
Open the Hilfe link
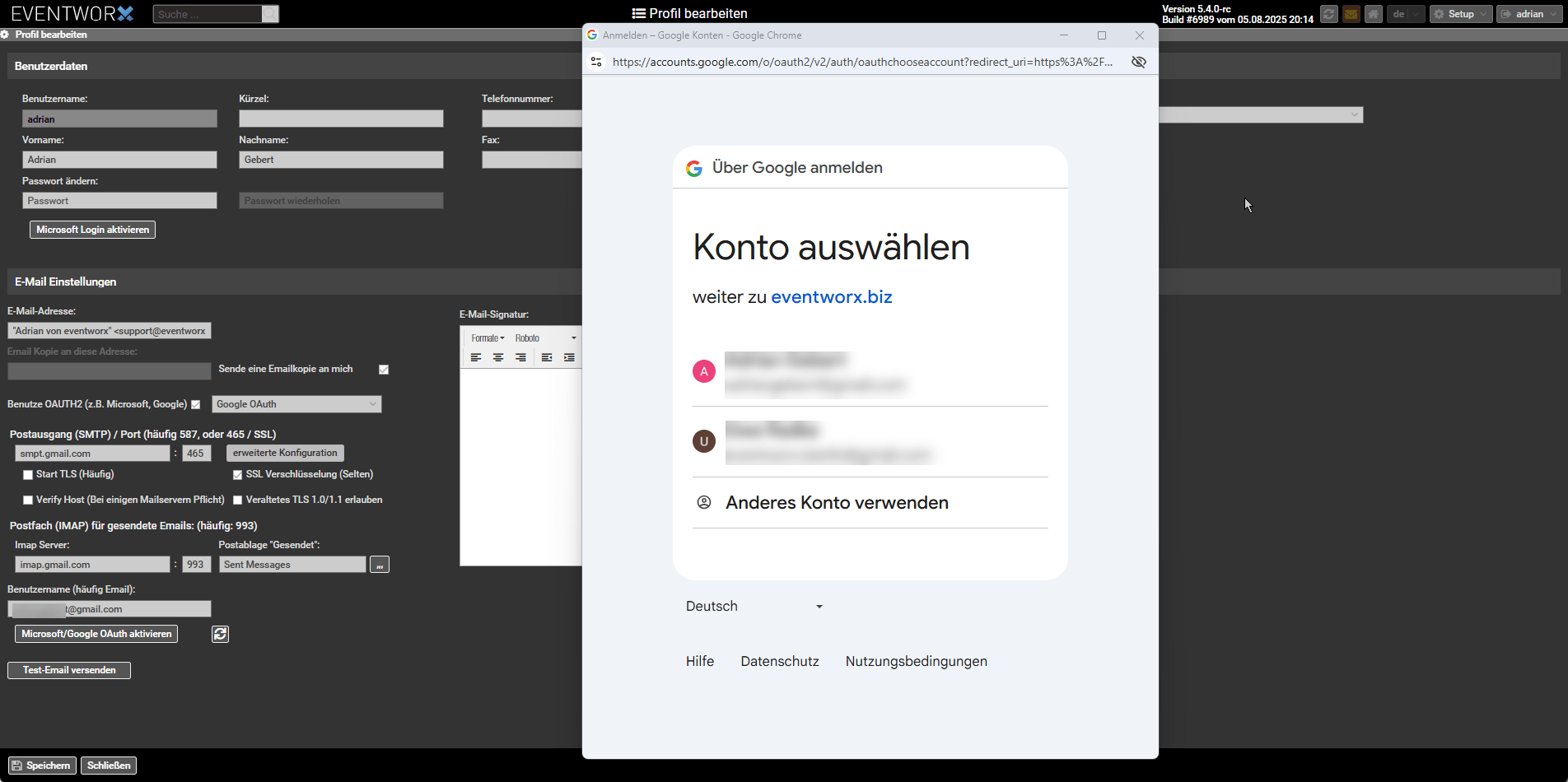point(700,662)
